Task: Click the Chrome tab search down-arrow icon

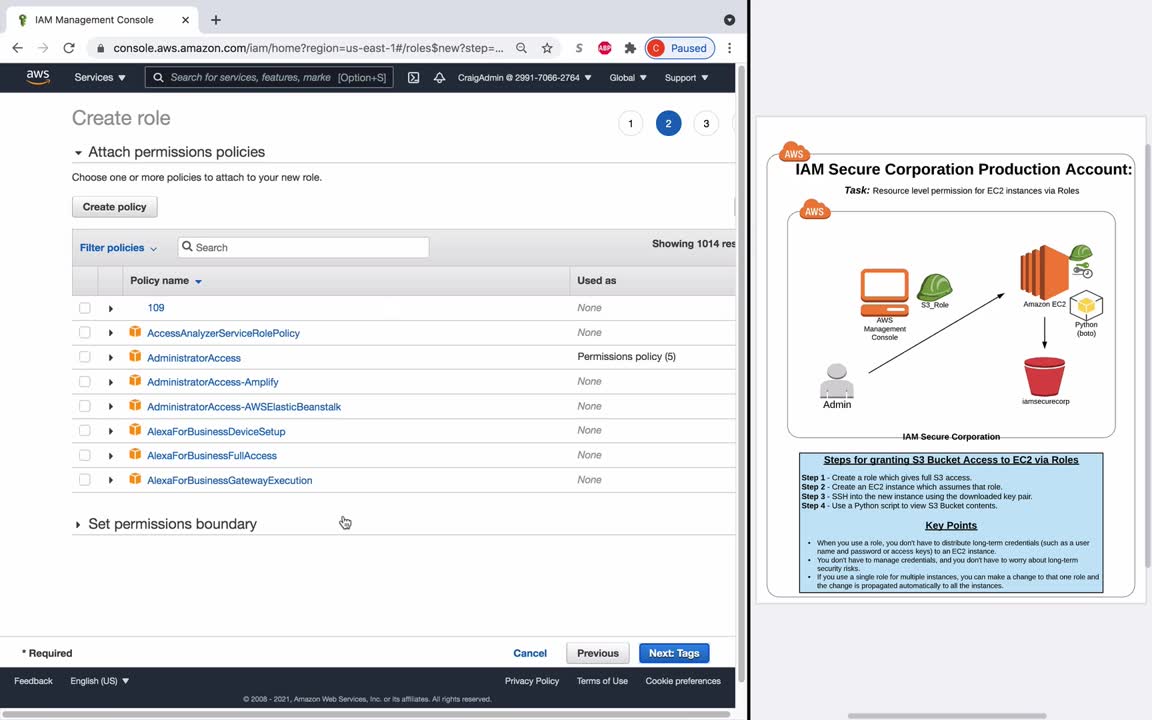Action: coord(729,20)
